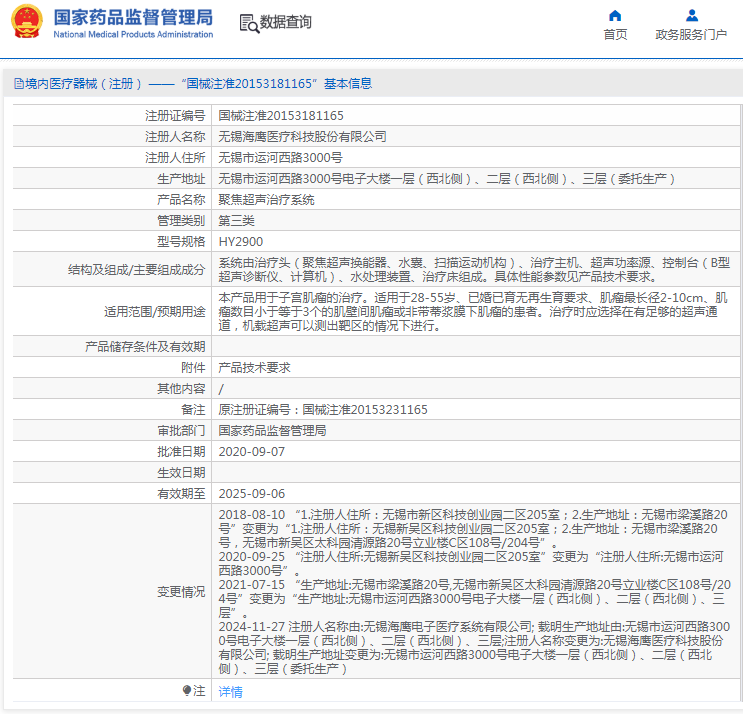The height and width of the screenshot is (714, 743).
Task: Select registration number 国械注准20153181165 value
Action: point(281,116)
